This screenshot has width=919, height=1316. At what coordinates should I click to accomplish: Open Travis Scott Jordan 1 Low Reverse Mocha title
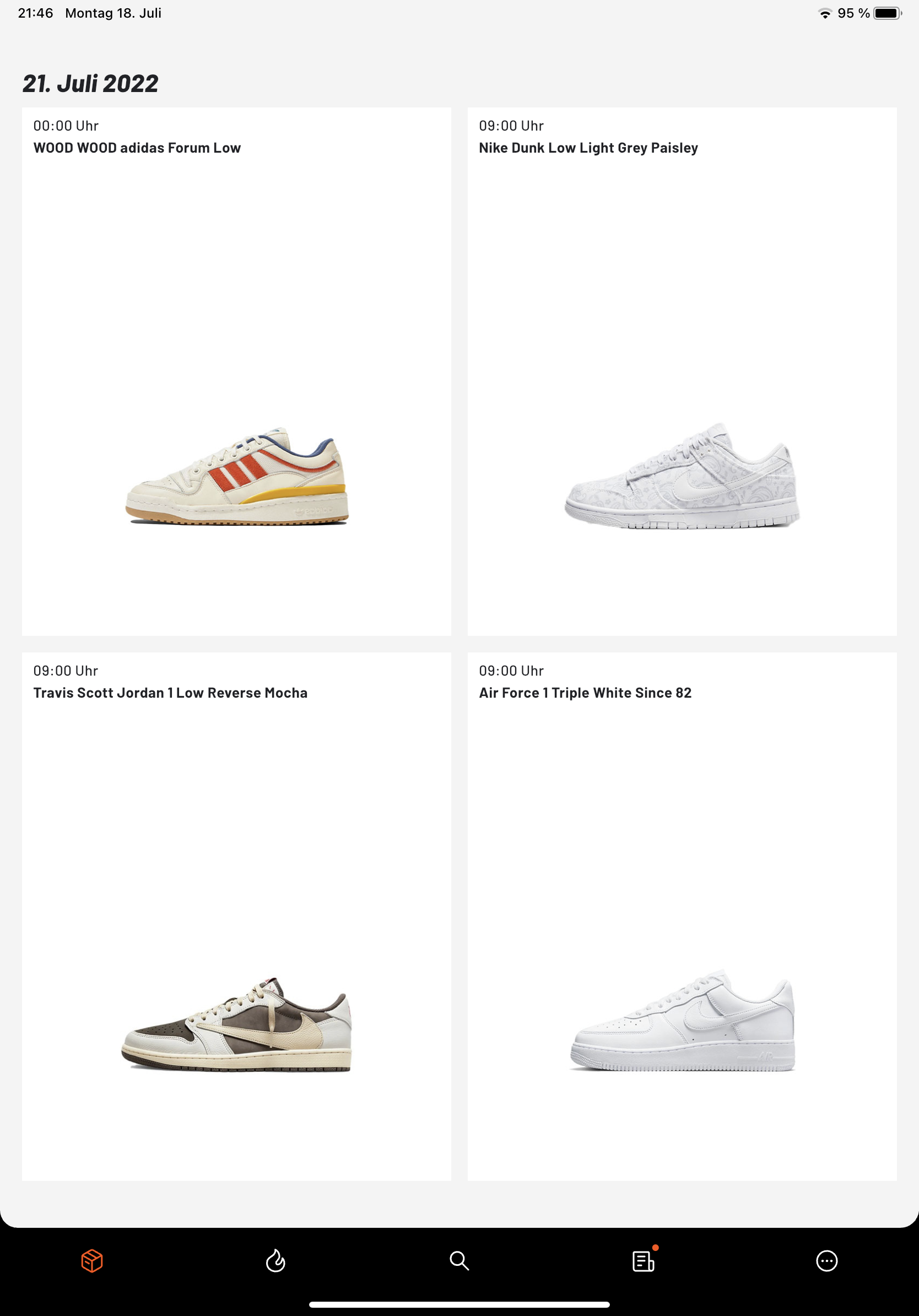pos(170,693)
